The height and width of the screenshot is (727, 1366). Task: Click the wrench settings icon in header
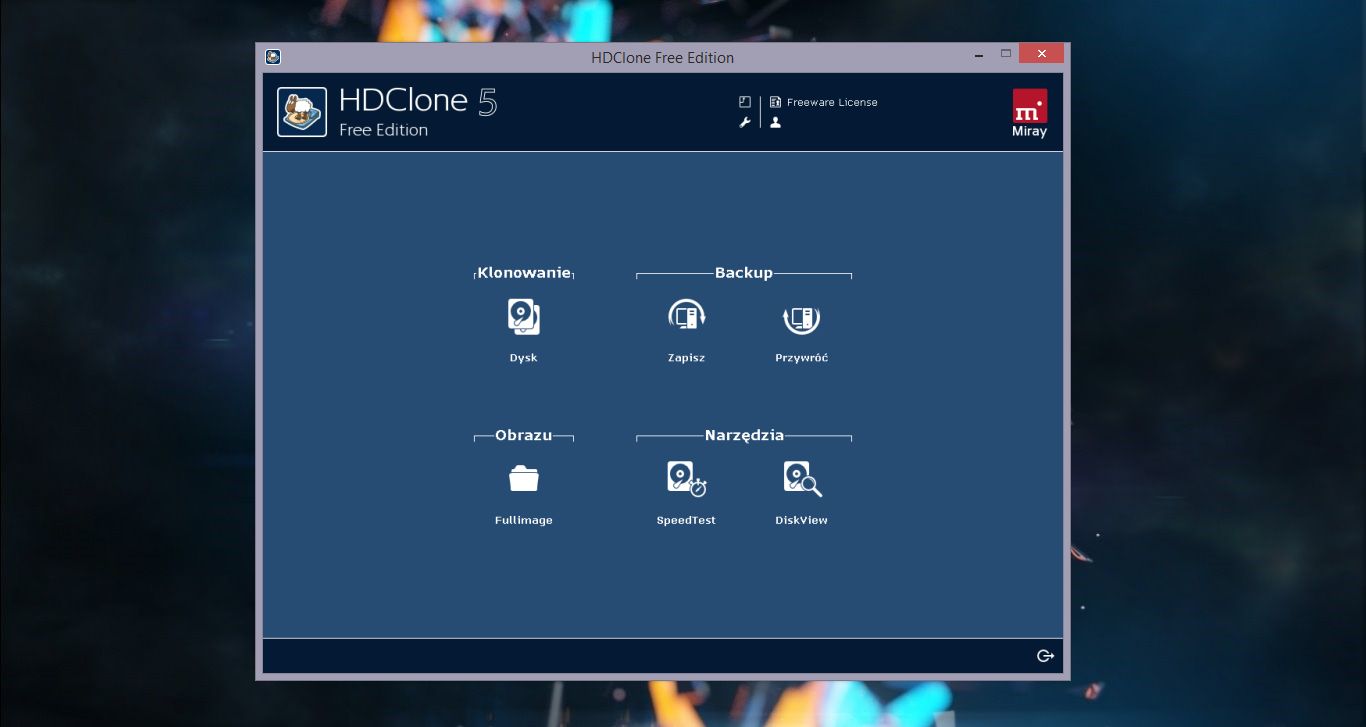(745, 122)
